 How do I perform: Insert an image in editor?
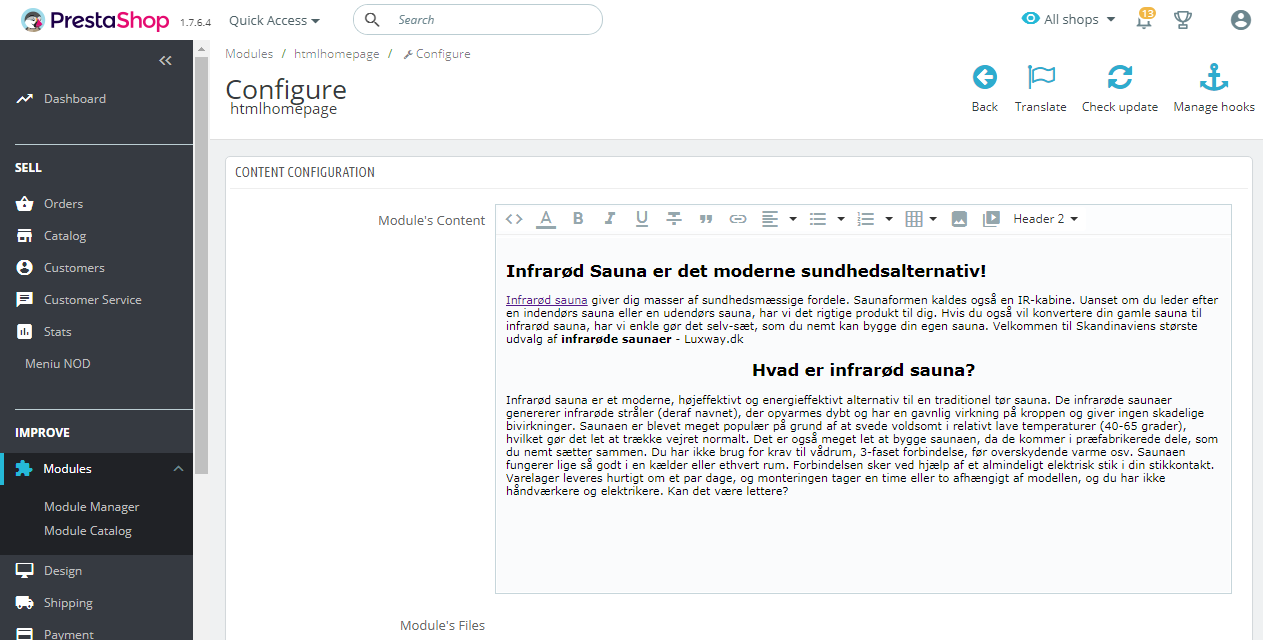pos(959,219)
